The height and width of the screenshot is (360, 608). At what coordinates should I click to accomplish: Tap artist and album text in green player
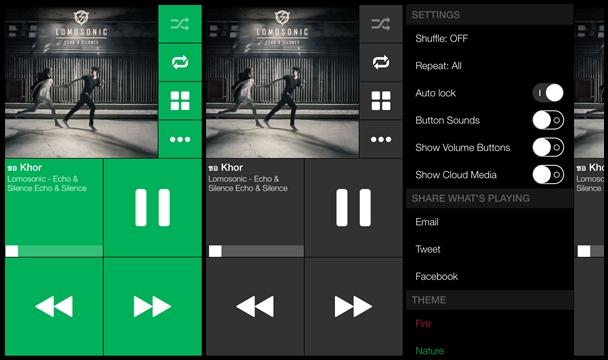(47, 183)
